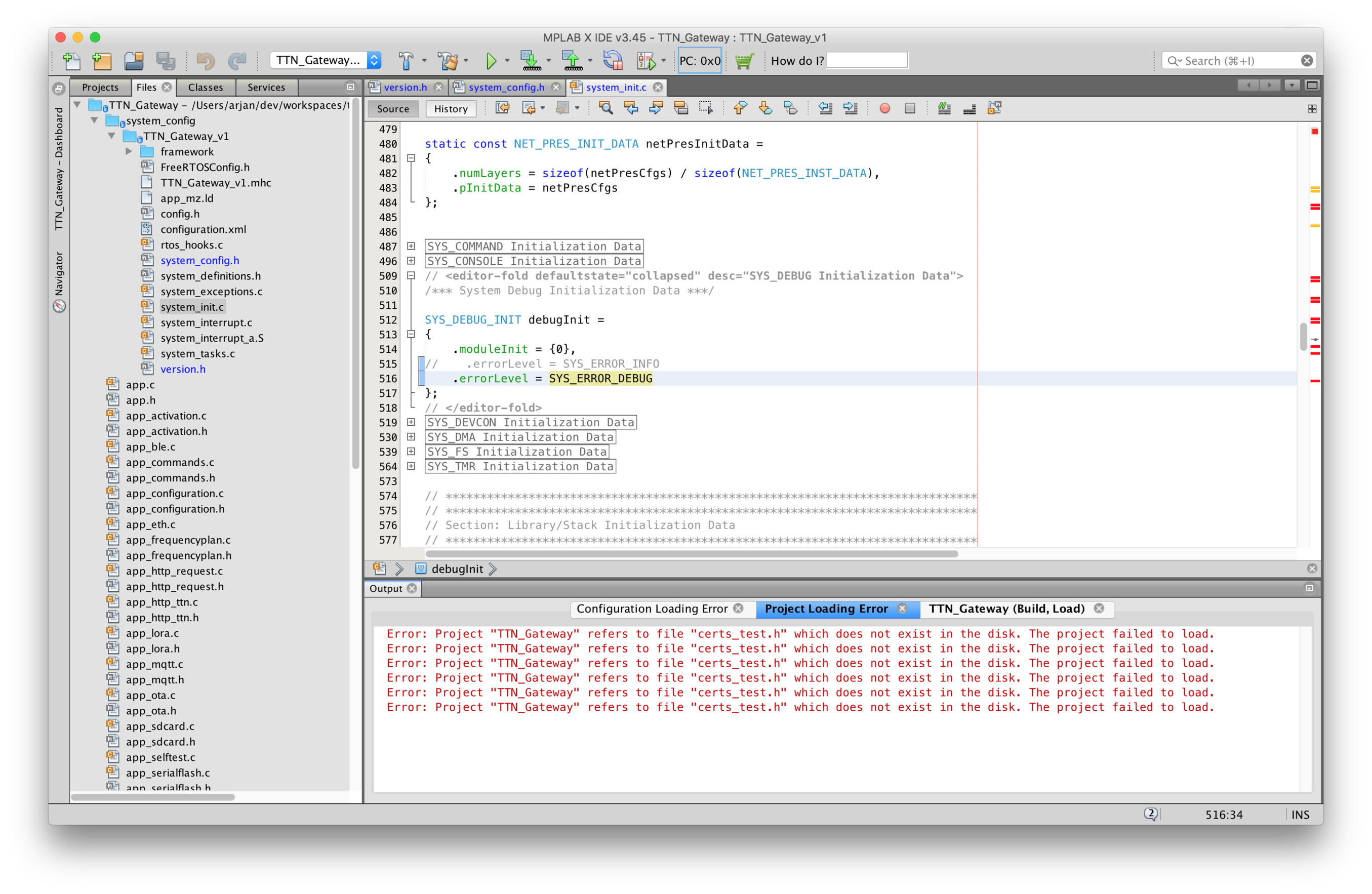Click the Build Project hammer icon
Image resolution: width=1372 pixels, height=894 pixels.
(x=406, y=61)
